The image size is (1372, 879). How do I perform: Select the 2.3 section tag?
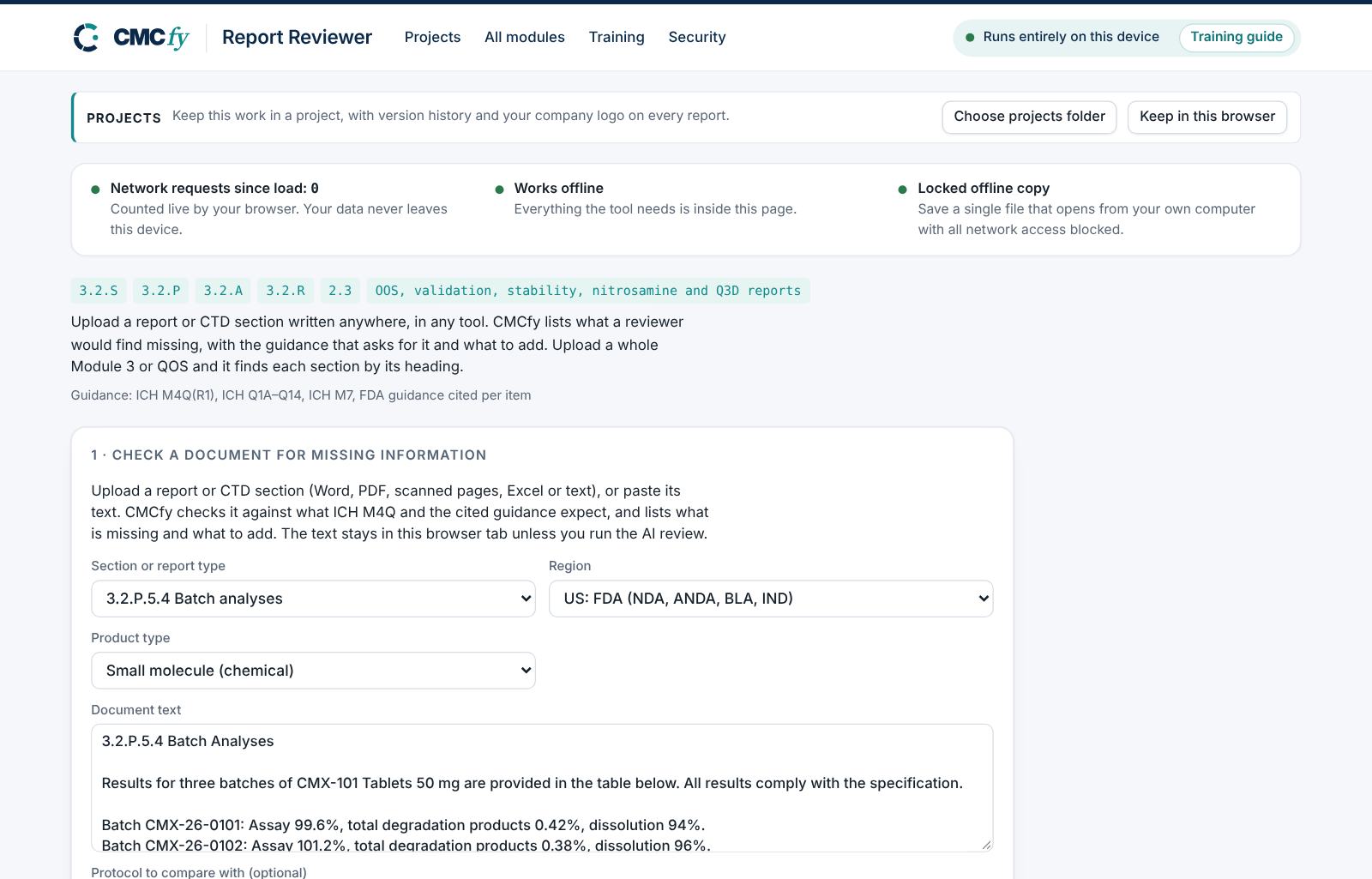pyautogui.click(x=340, y=291)
